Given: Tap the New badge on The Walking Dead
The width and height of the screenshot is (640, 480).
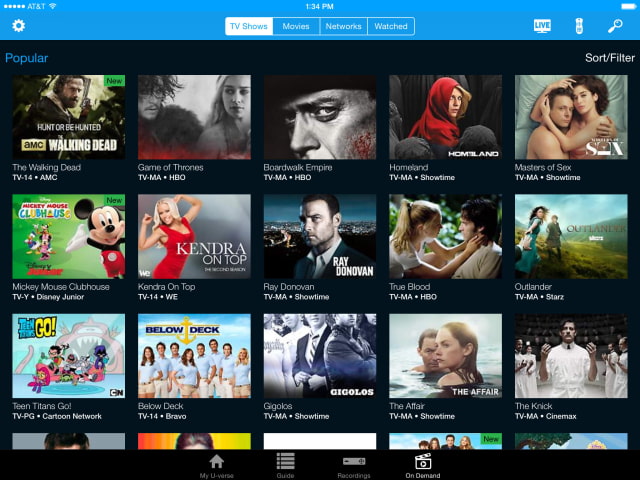Looking at the screenshot, I should [114, 81].
